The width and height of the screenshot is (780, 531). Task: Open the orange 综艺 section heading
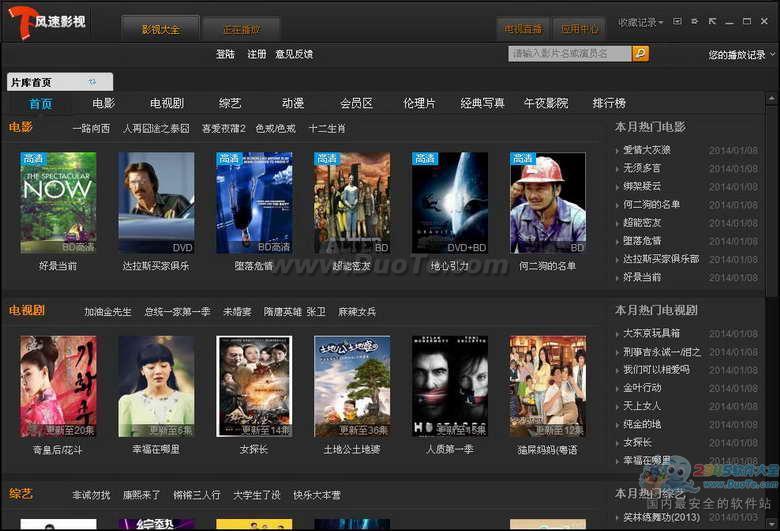pyautogui.click(x=20, y=494)
